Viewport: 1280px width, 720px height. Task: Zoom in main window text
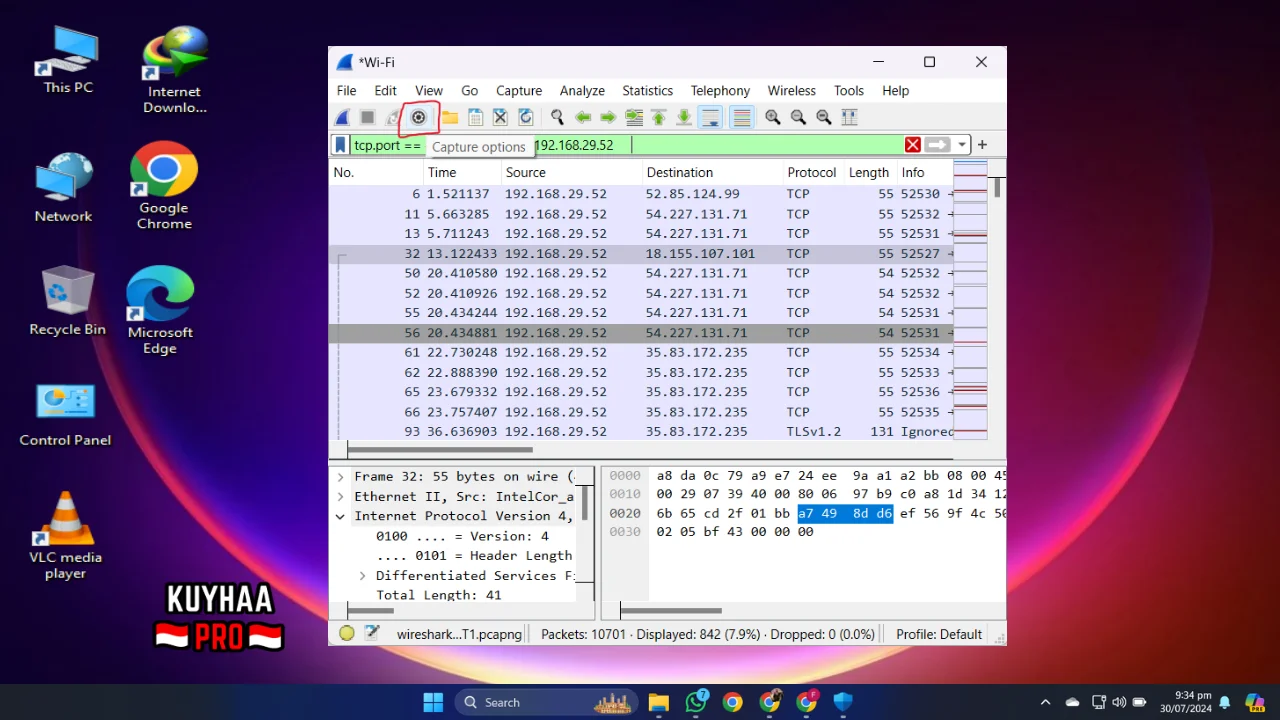click(x=773, y=117)
